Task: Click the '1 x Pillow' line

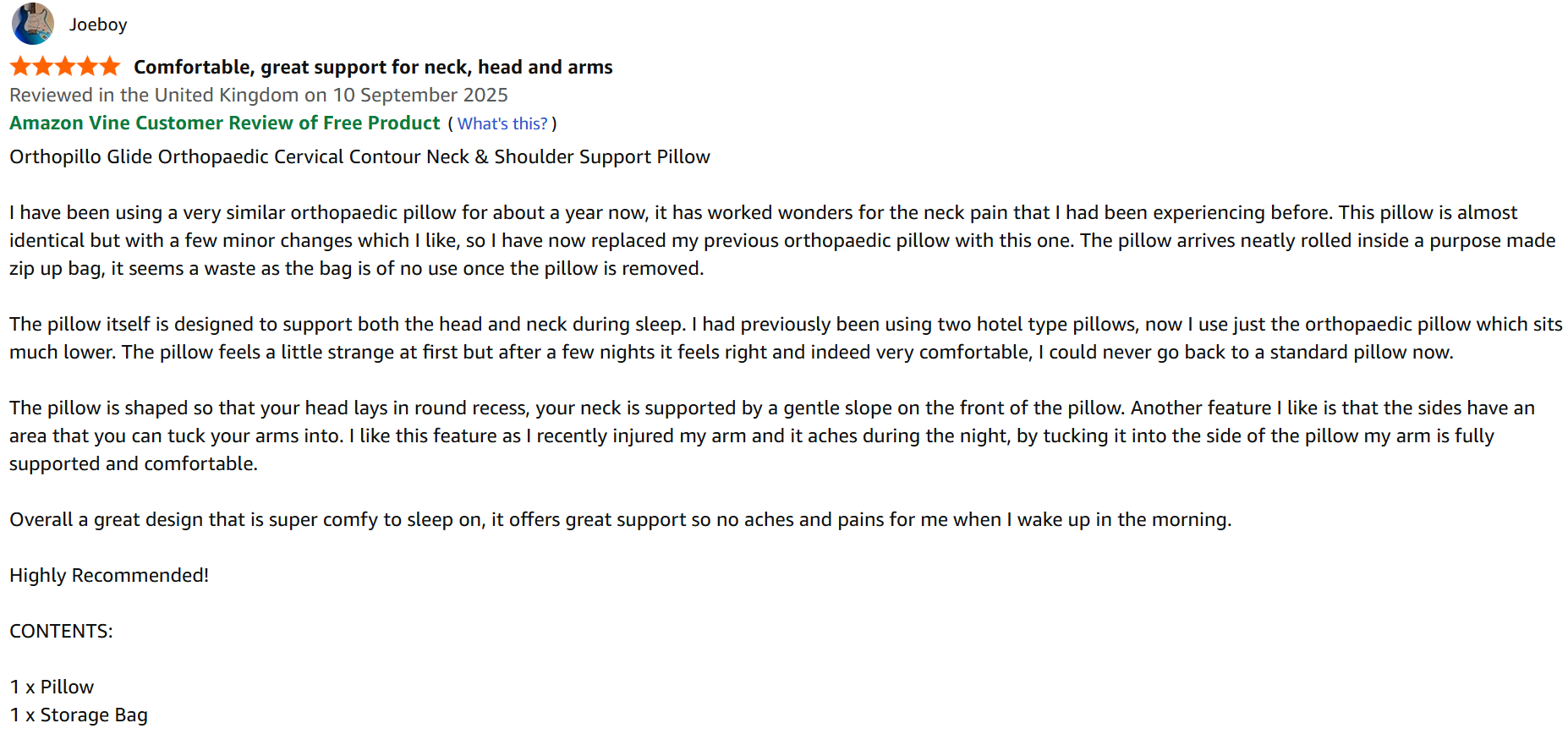Action: point(52,687)
